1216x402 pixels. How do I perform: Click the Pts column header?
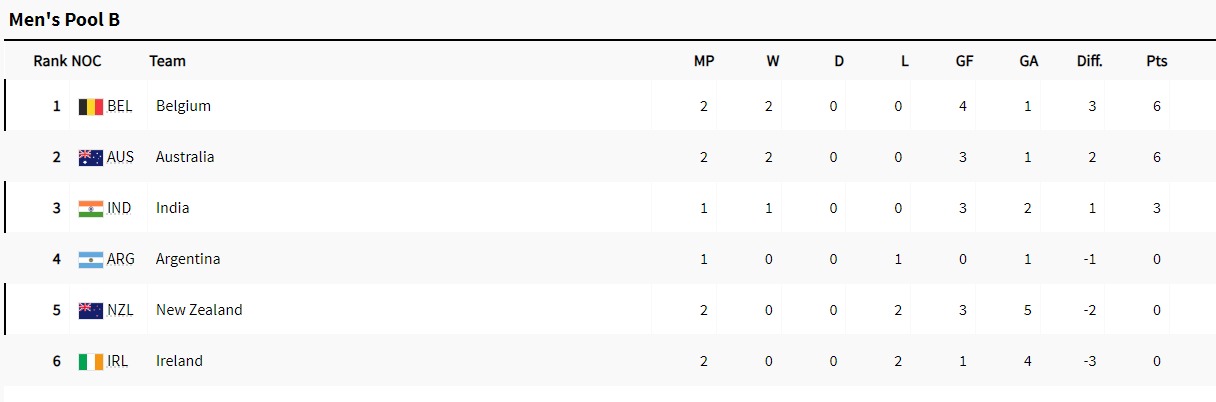1157,61
